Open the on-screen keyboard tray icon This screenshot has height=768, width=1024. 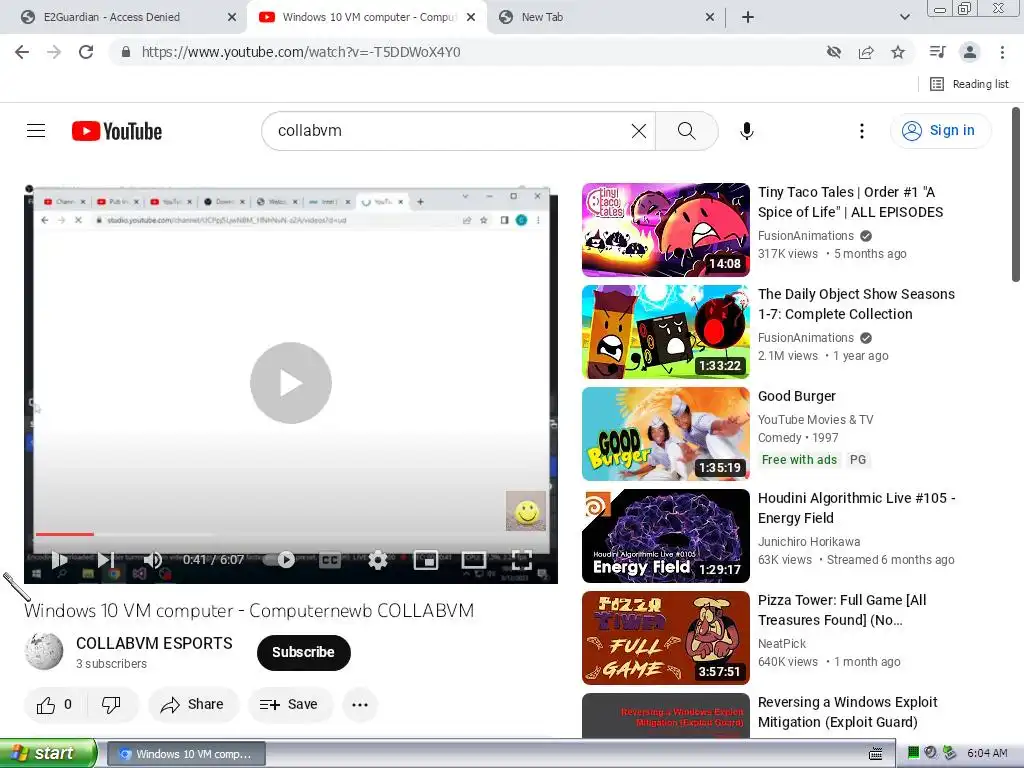click(876, 754)
